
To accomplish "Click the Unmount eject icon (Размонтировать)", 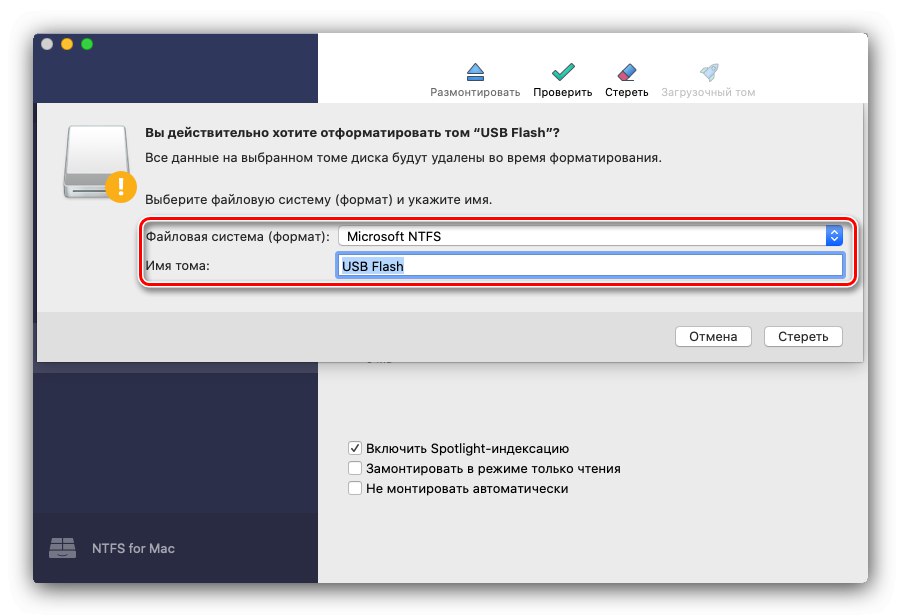I will click(475, 72).
